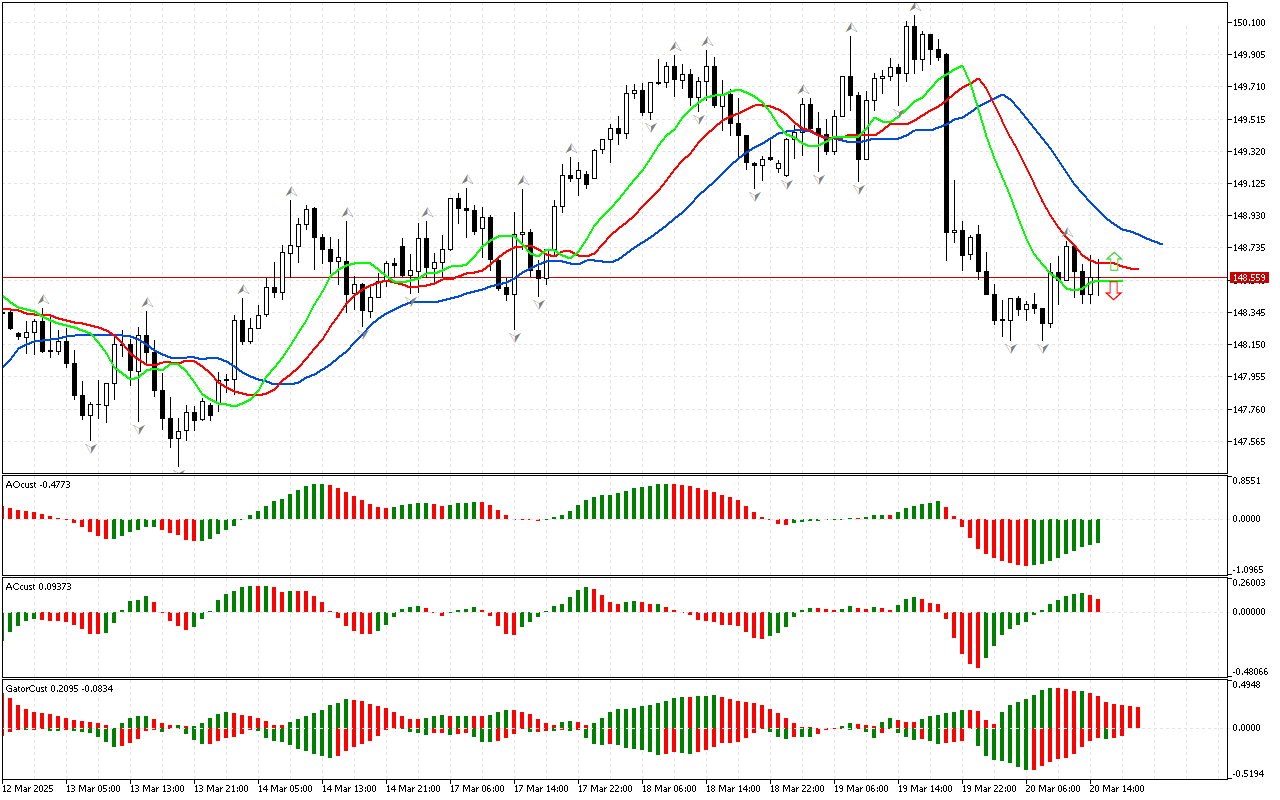Select the current price tag 148.559

coord(1251,278)
